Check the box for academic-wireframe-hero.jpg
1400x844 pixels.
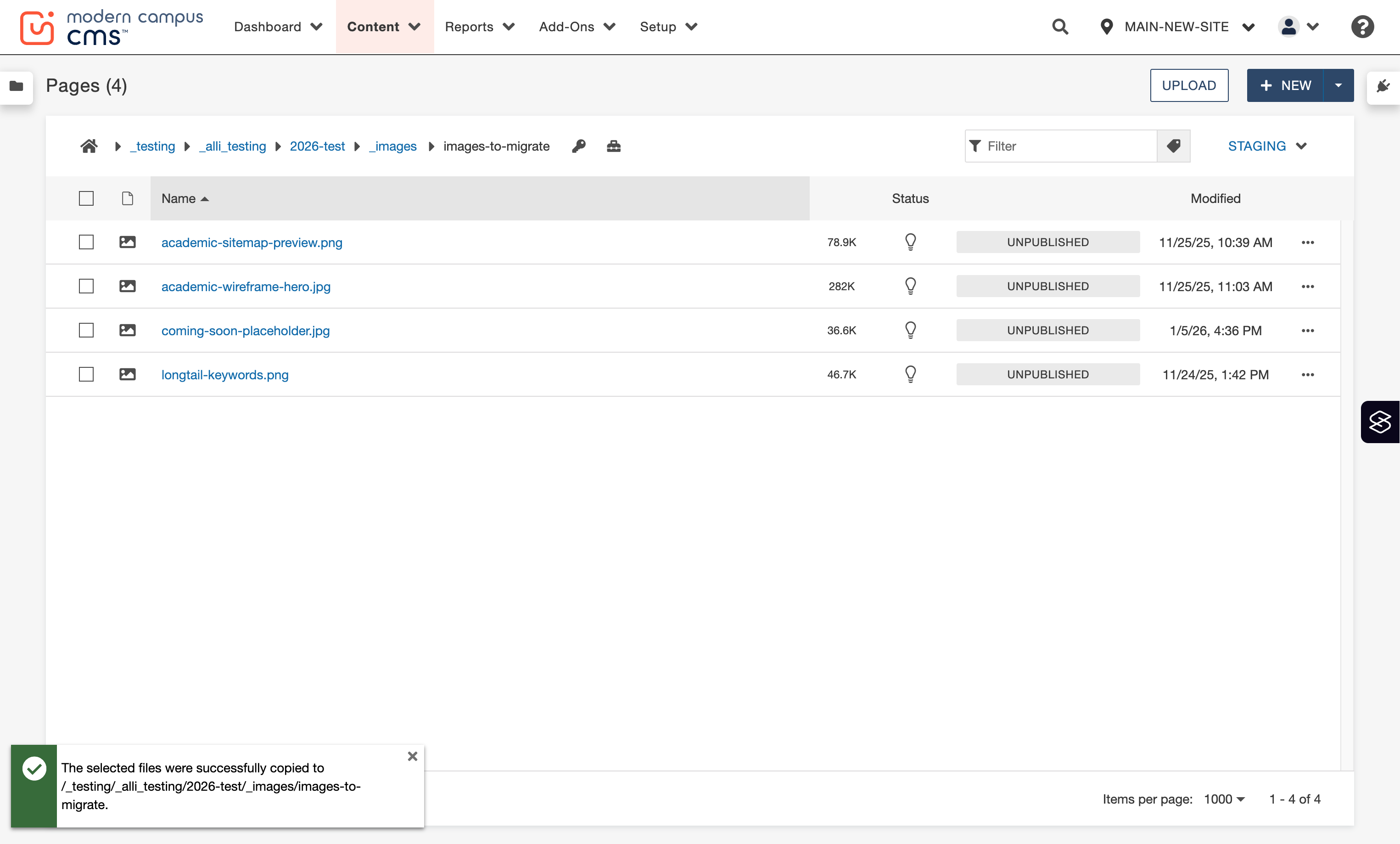[86, 286]
